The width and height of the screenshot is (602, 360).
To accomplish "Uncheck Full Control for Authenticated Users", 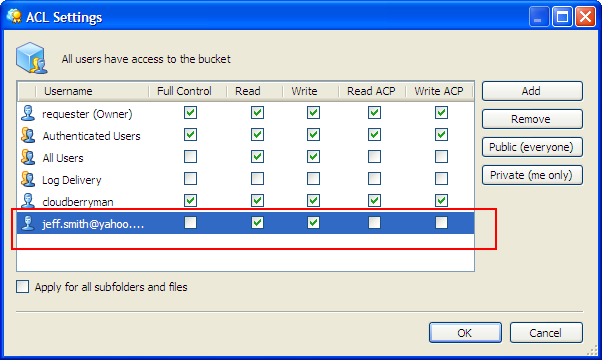I will point(190,135).
